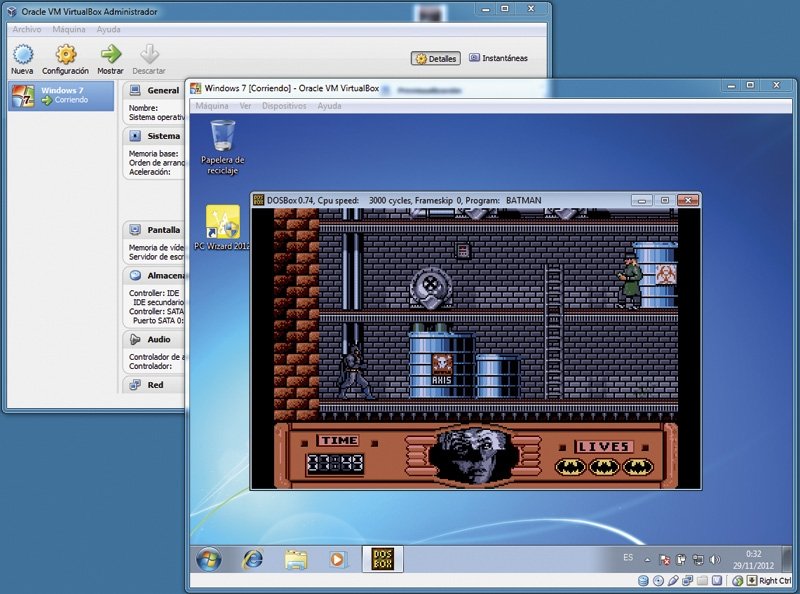The width and height of the screenshot is (800, 594).
Task: Click the Pantalla section header
Action: point(154,230)
